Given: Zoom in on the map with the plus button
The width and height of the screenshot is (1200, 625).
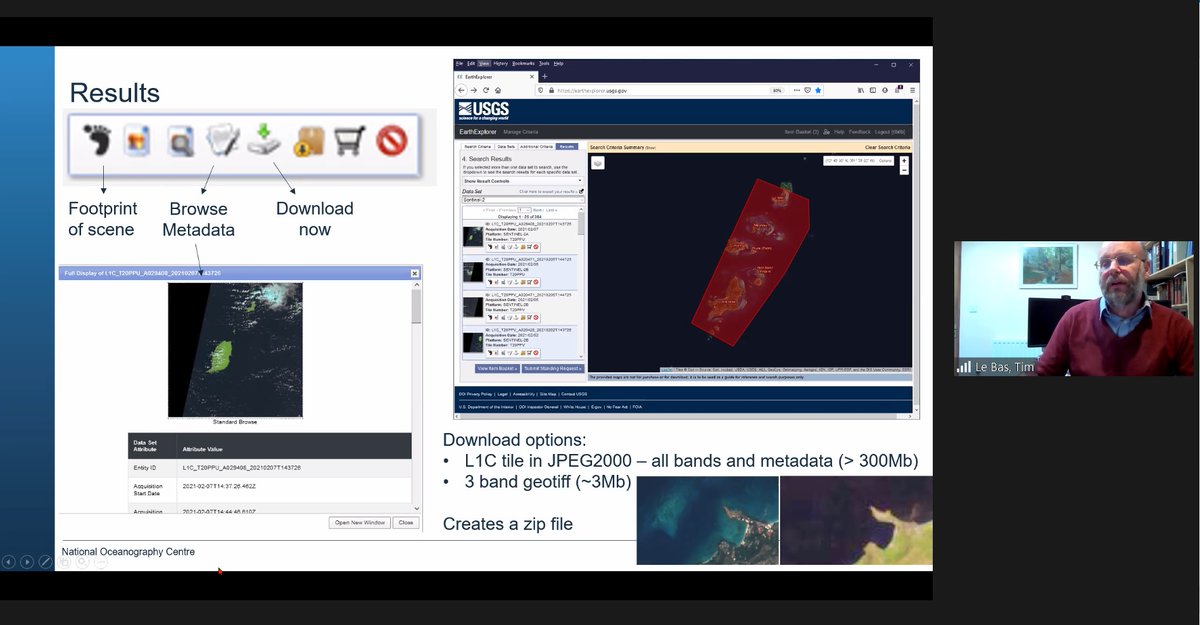Looking at the screenshot, I should 904,160.
